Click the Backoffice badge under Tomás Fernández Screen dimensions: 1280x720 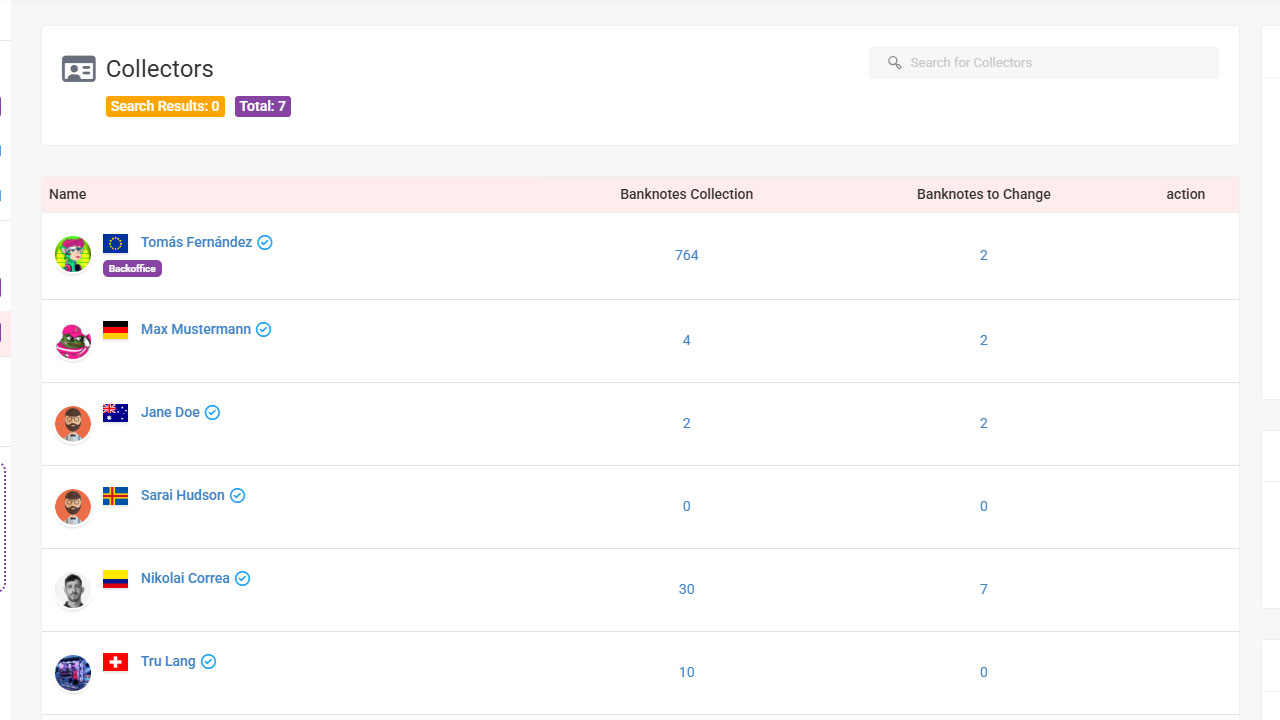[132, 269]
